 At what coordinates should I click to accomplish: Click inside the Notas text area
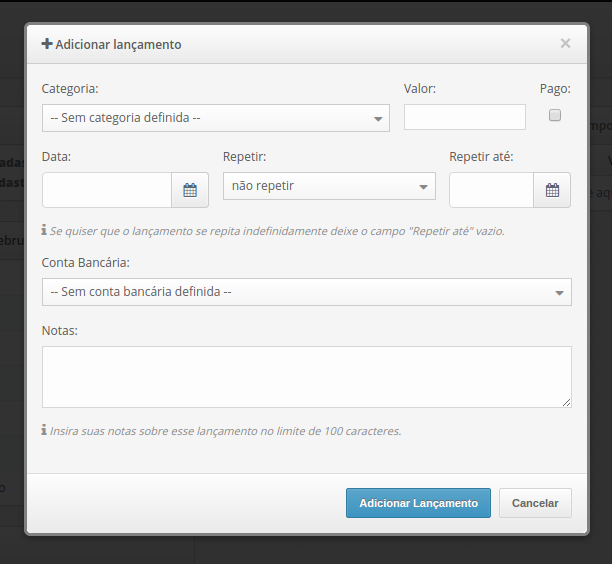pos(307,377)
